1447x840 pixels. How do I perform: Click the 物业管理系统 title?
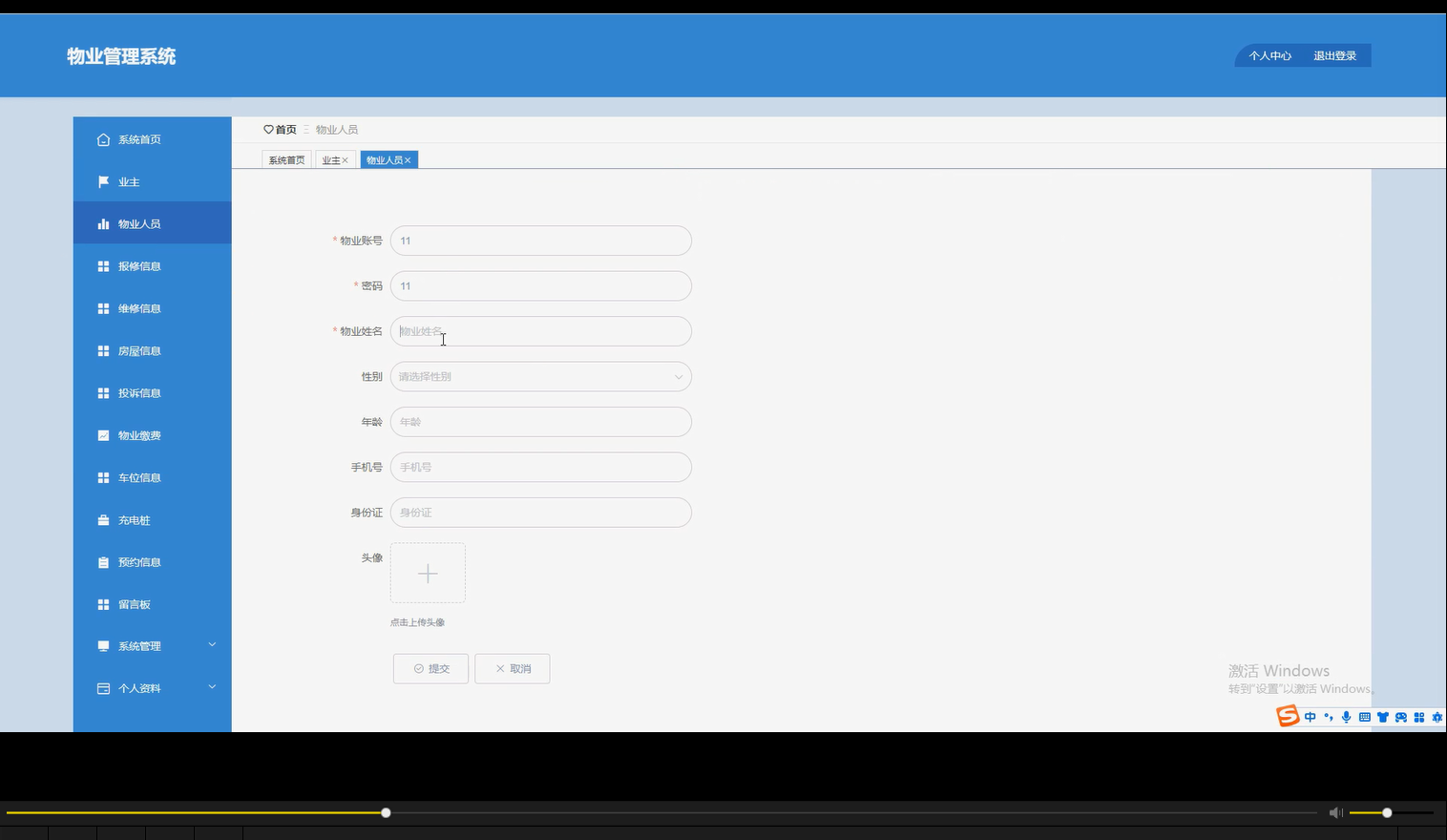coord(121,56)
